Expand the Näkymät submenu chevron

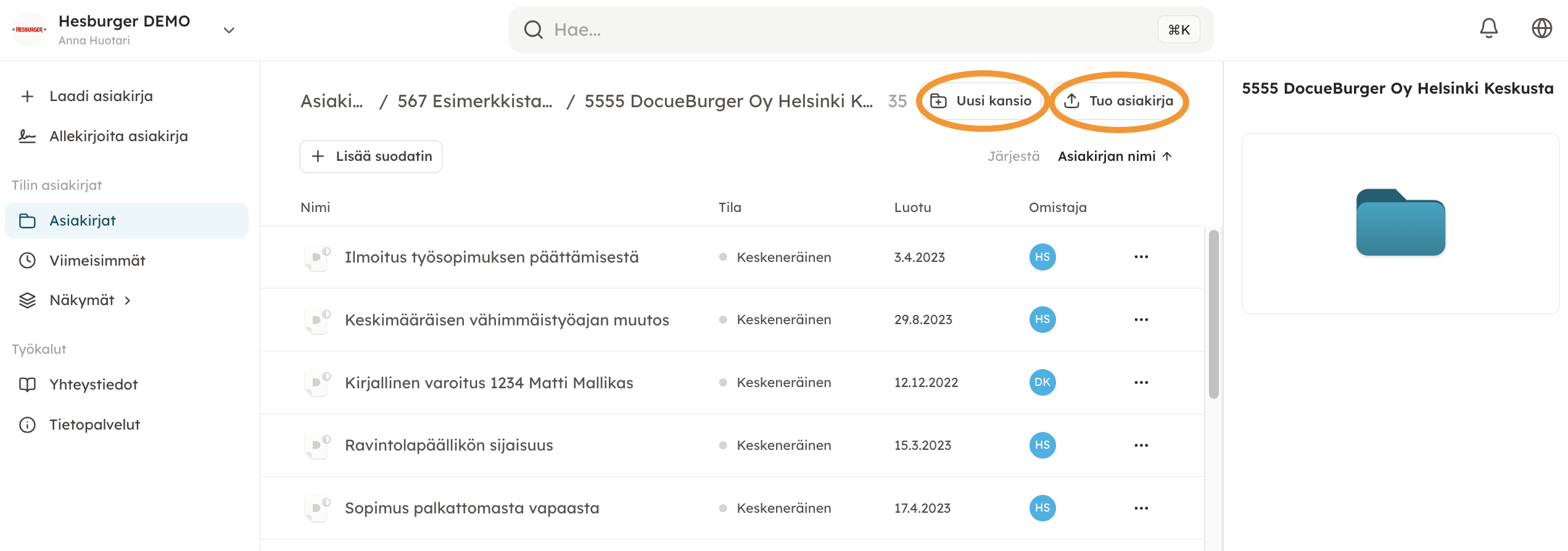pos(128,300)
